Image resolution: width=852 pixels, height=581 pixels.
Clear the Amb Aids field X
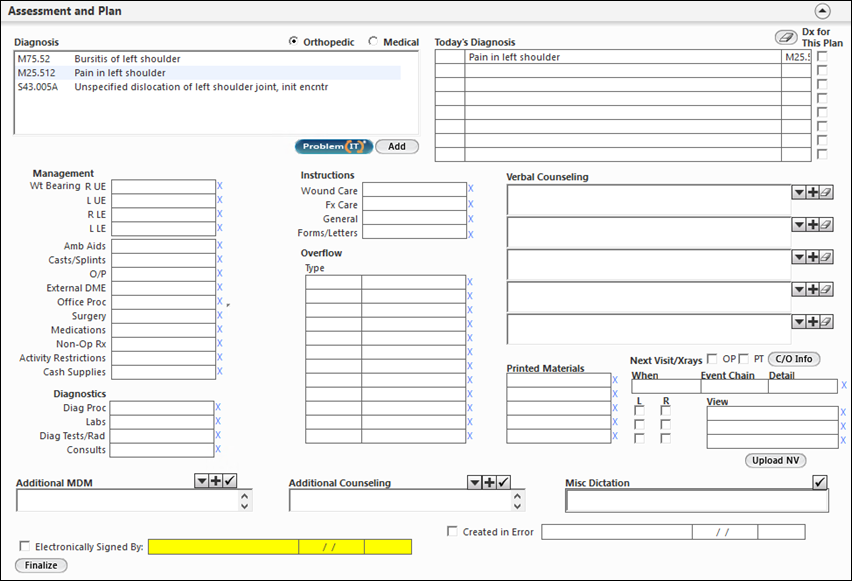click(x=220, y=246)
